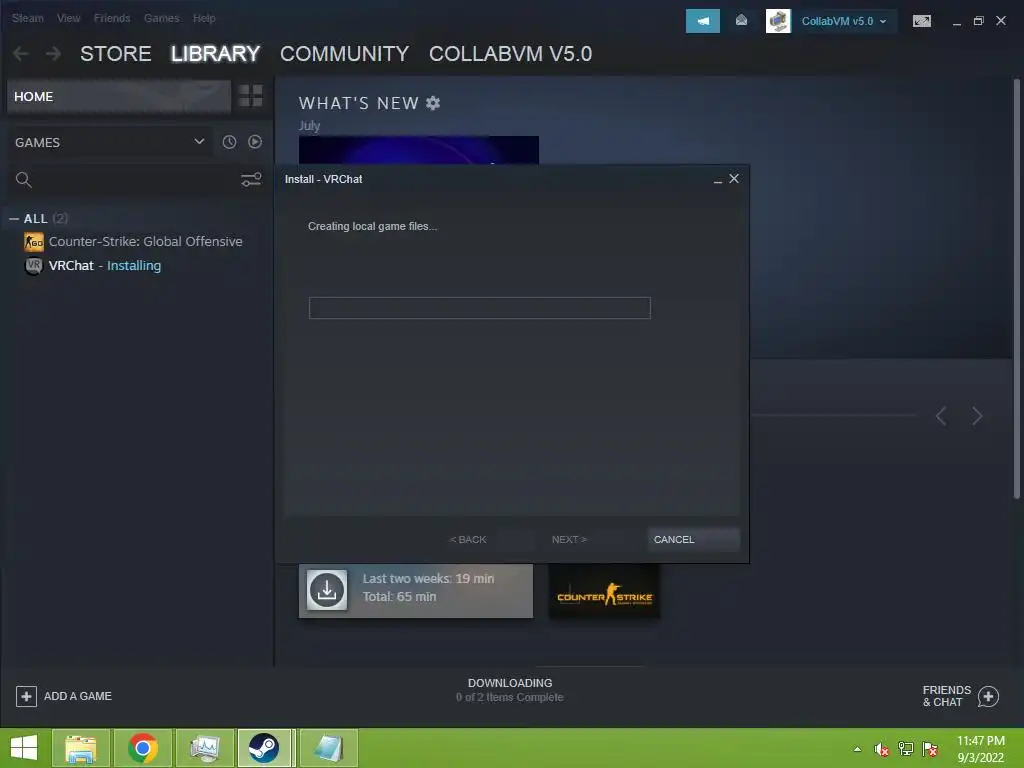
Task: Open What's New settings gear
Action: (x=433, y=103)
